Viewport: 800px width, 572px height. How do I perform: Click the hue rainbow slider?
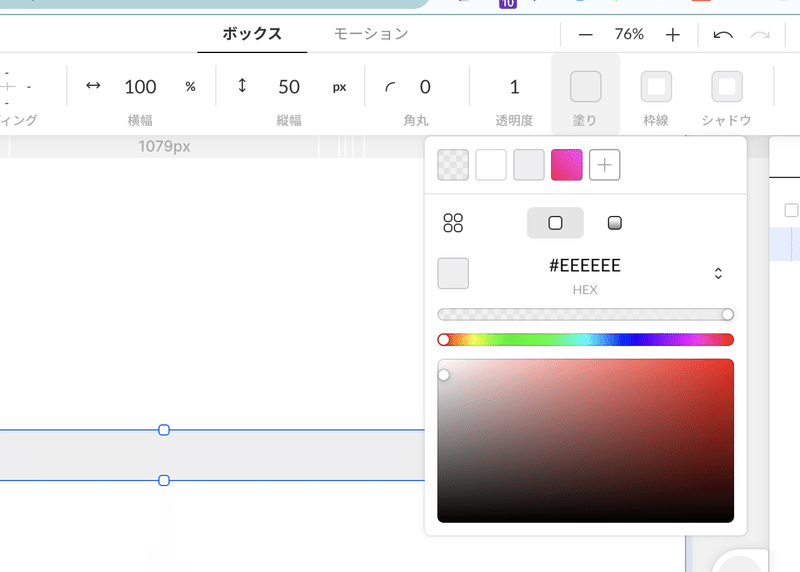coord(586,340)
